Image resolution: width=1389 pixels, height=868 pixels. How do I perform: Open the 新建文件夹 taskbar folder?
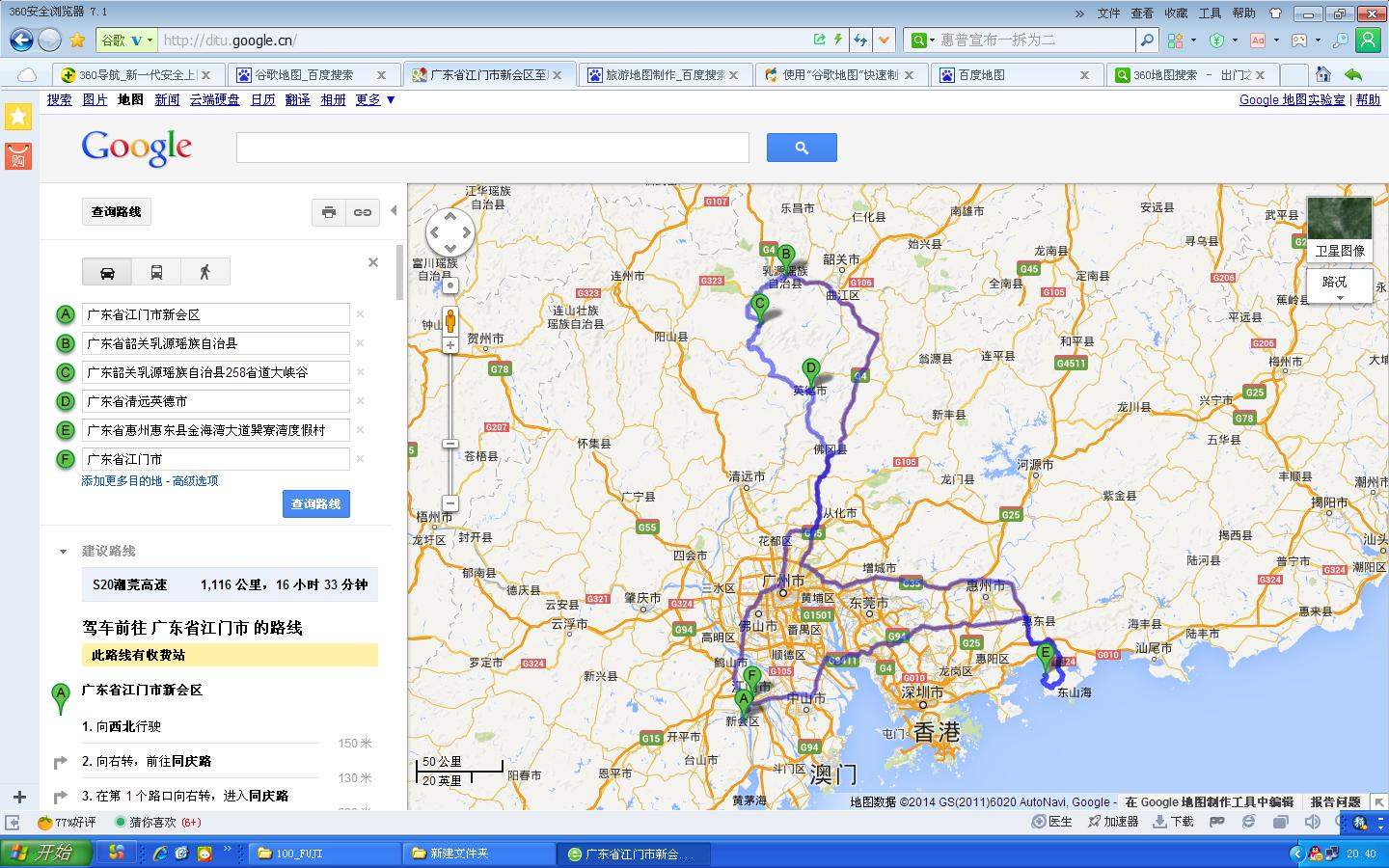click(477, 854)
